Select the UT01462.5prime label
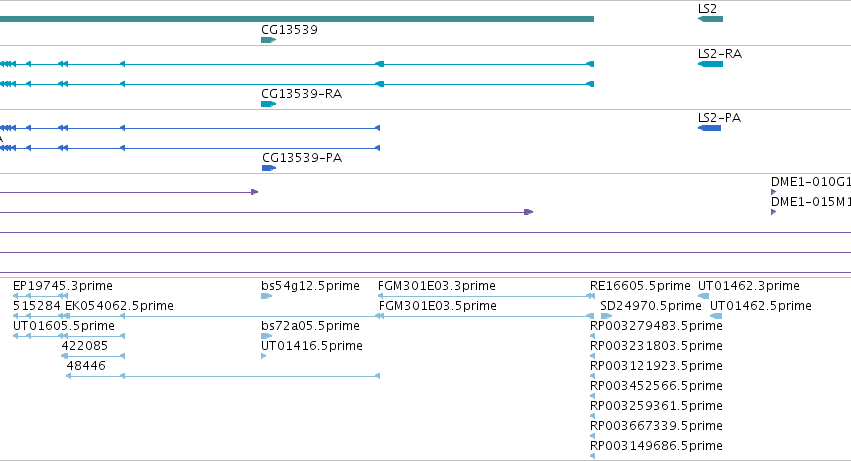Viewport: 851px width, 461px height. tap(761, 306)
